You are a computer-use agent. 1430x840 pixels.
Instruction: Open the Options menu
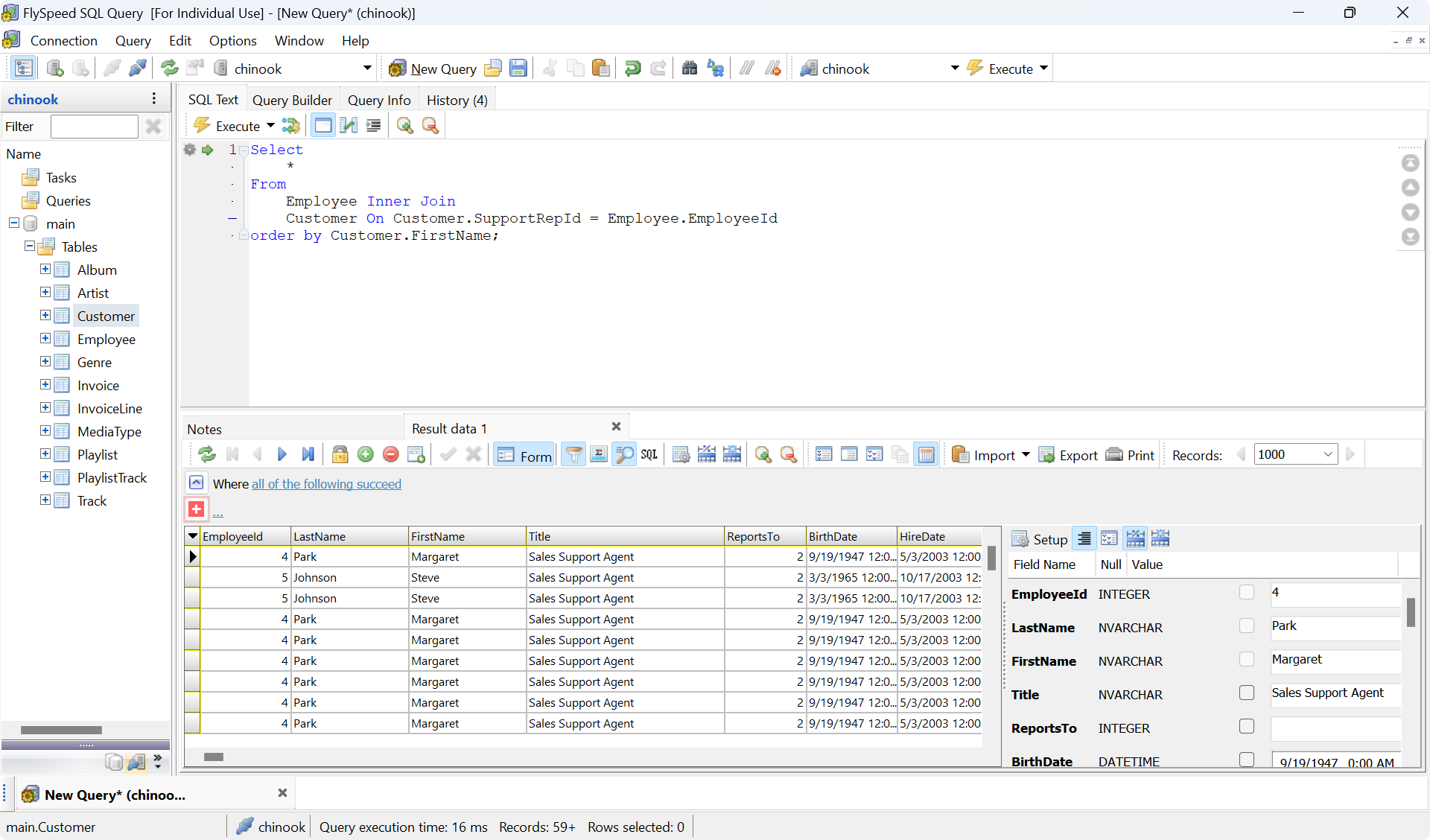(232, 40)
